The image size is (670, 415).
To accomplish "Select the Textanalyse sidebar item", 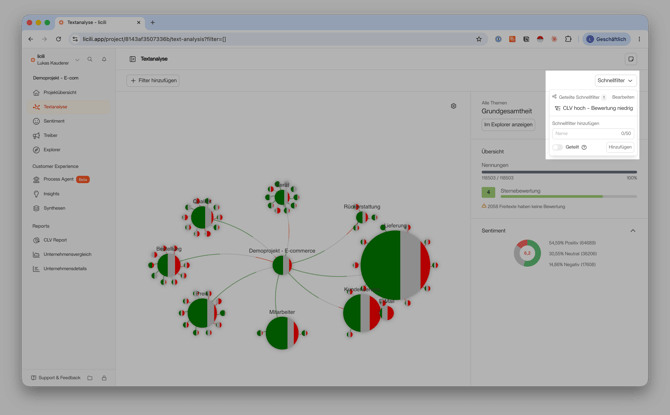I will pos(68,107).
